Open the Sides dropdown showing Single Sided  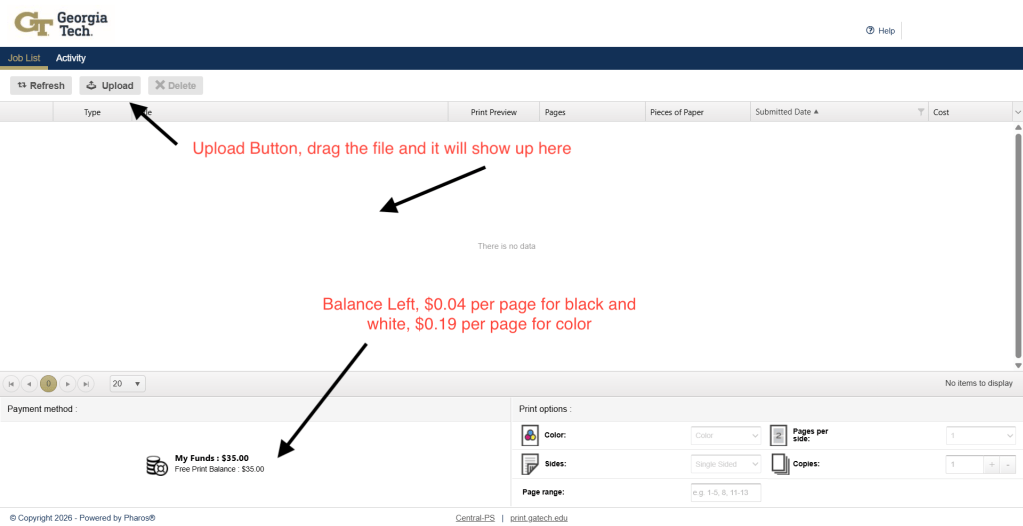click(726, 464)
